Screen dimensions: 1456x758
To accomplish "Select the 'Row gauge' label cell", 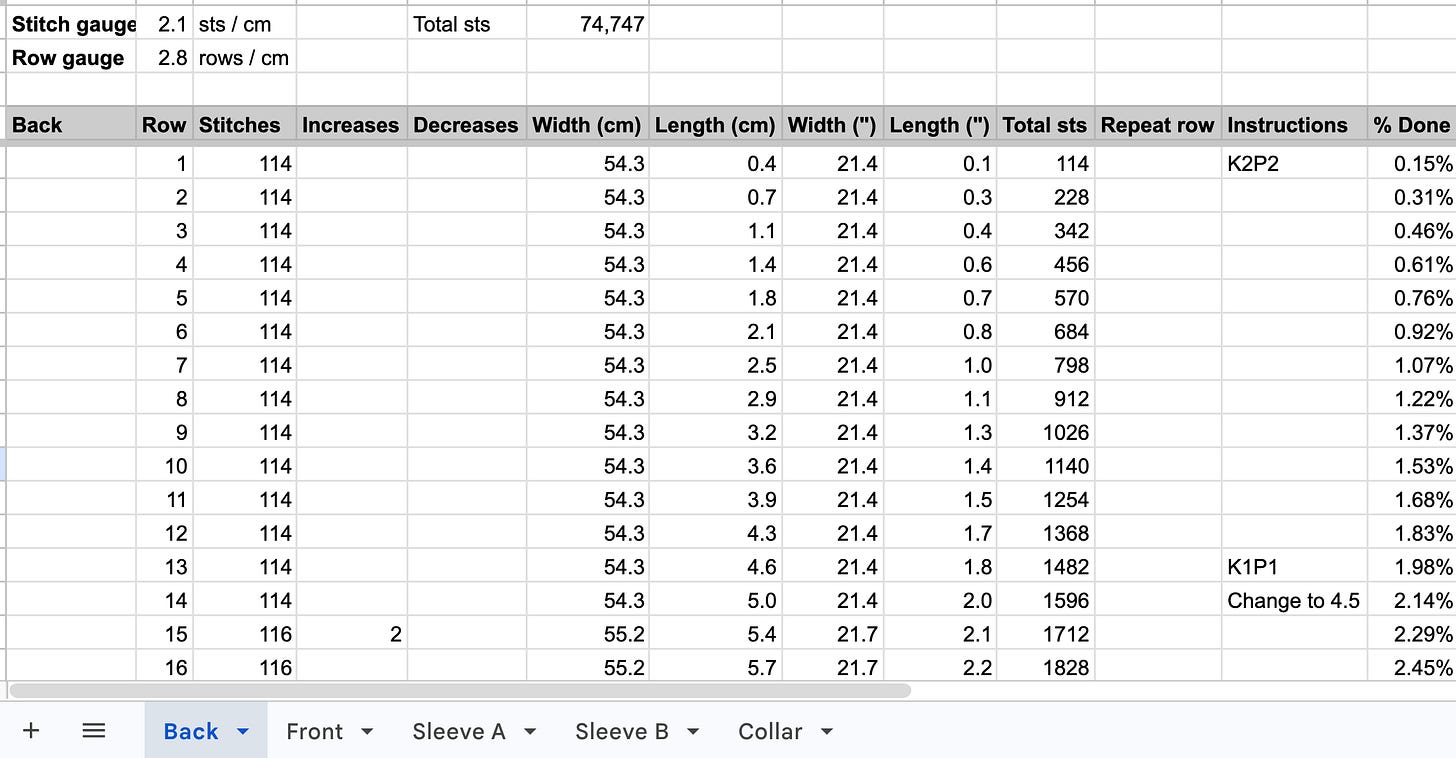I will pyautogui.click(x=71, y=57).
